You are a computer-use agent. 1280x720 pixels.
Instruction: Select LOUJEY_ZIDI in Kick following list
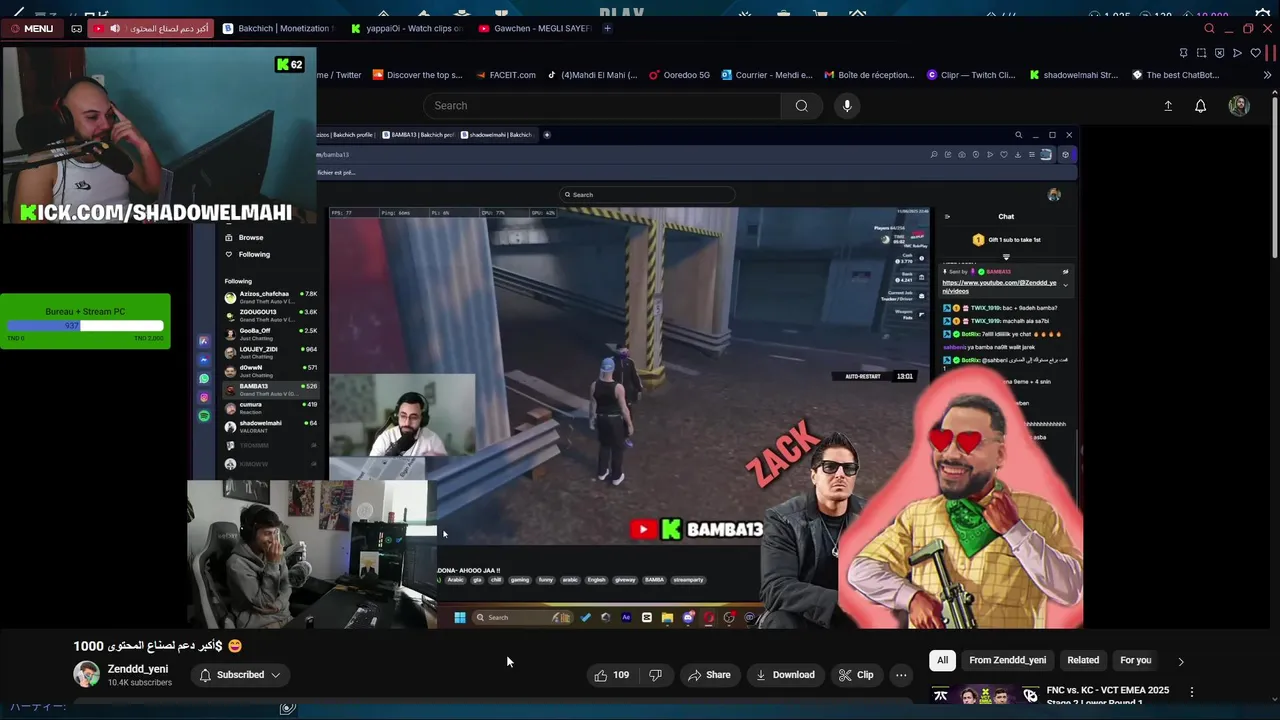(x=270, y=352)
